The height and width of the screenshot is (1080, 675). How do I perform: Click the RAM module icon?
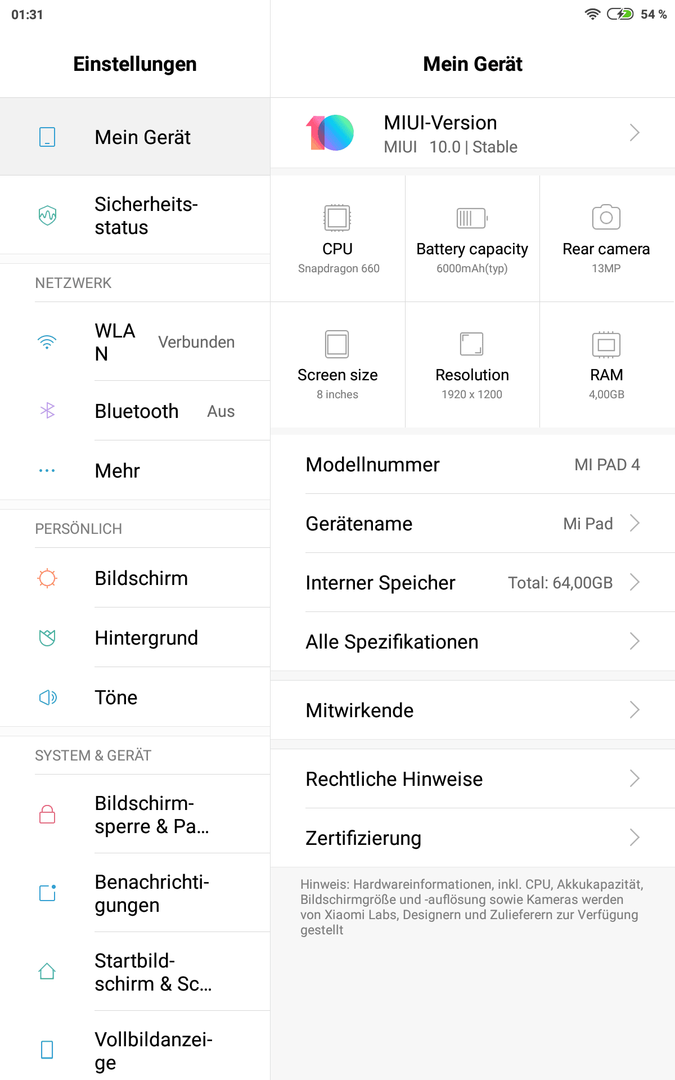tap(606, 344)
